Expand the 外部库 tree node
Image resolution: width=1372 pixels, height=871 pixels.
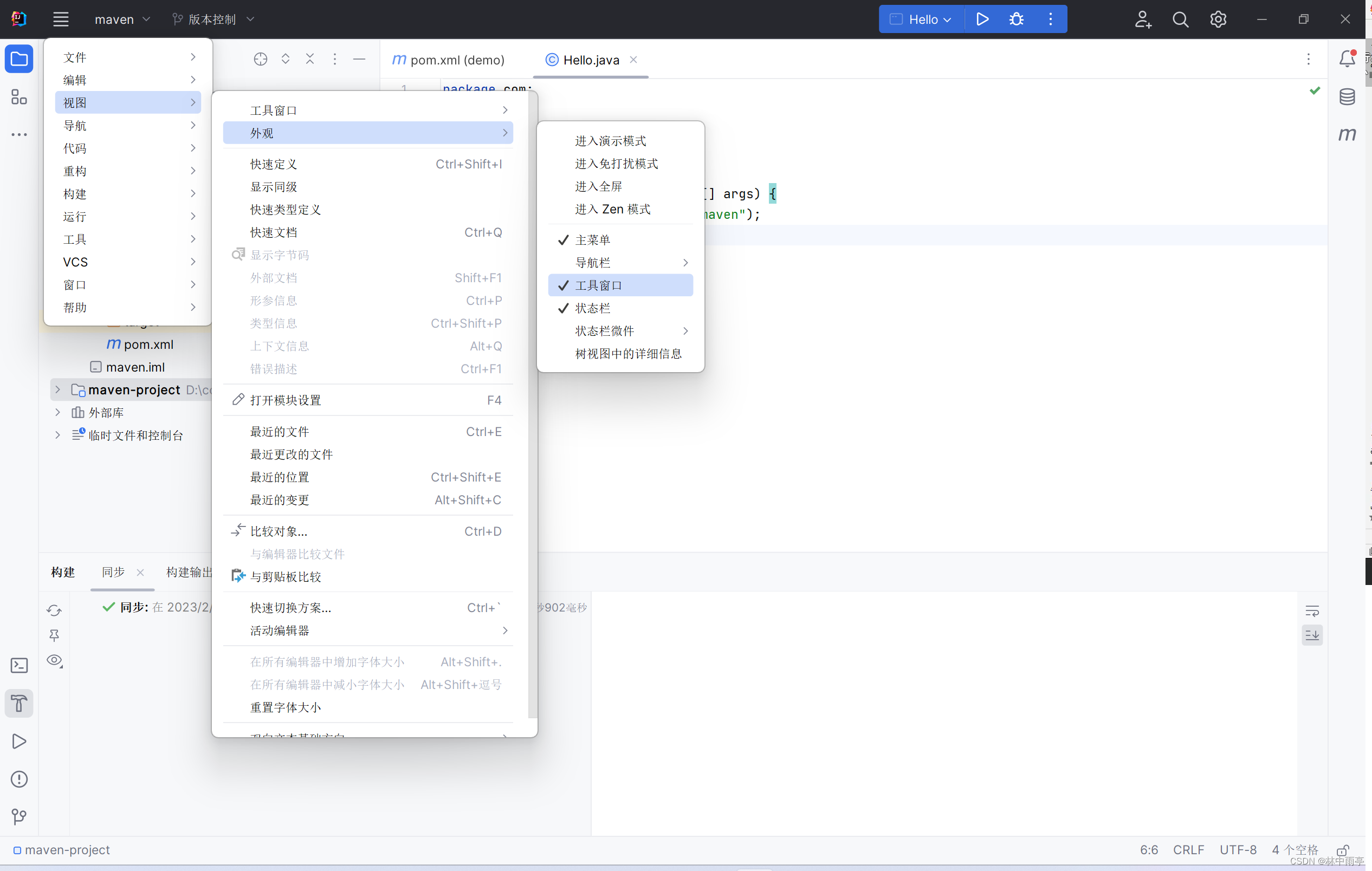pyautogui.click(x=57, y=412)
